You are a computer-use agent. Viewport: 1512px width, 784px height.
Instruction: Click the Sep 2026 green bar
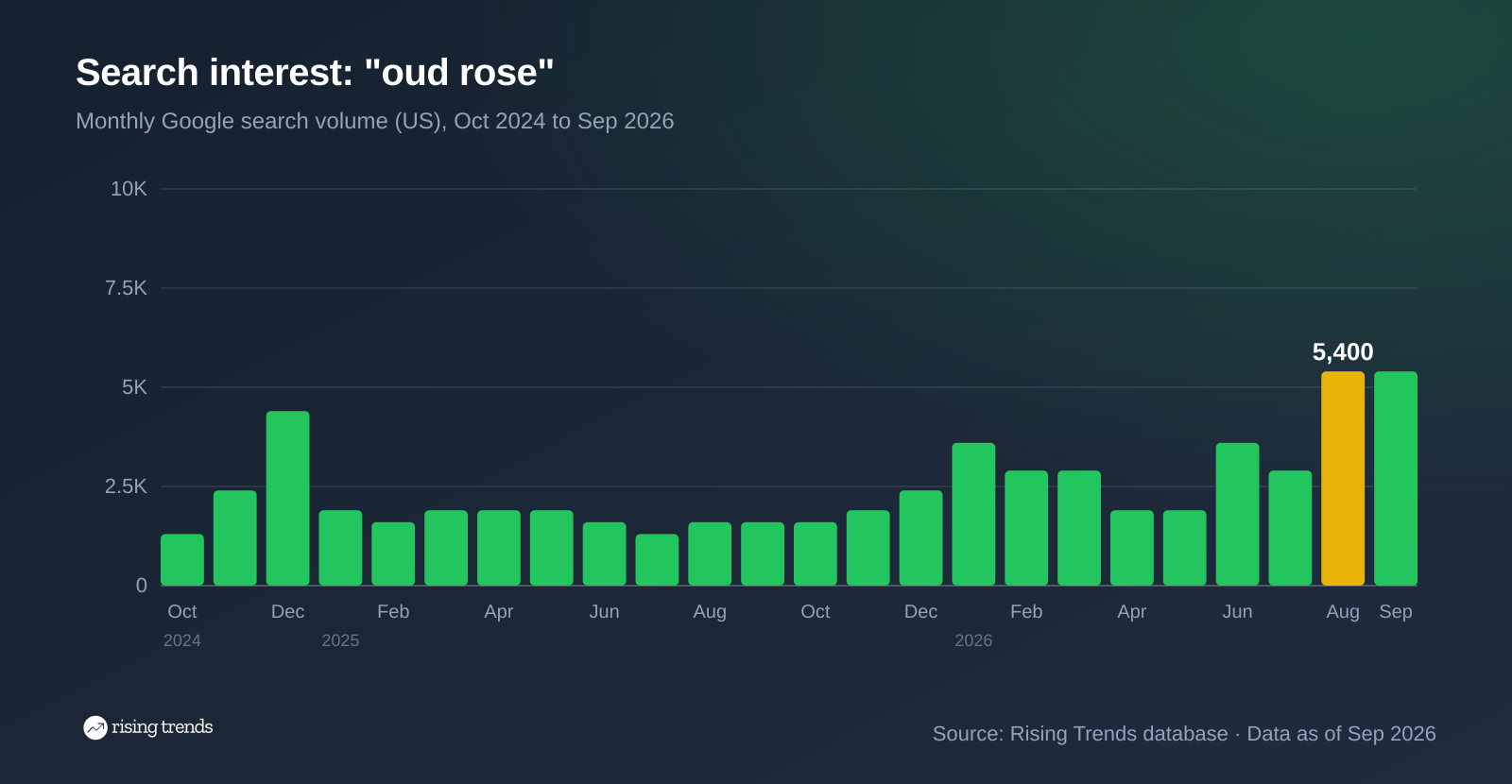(1396, 479)
